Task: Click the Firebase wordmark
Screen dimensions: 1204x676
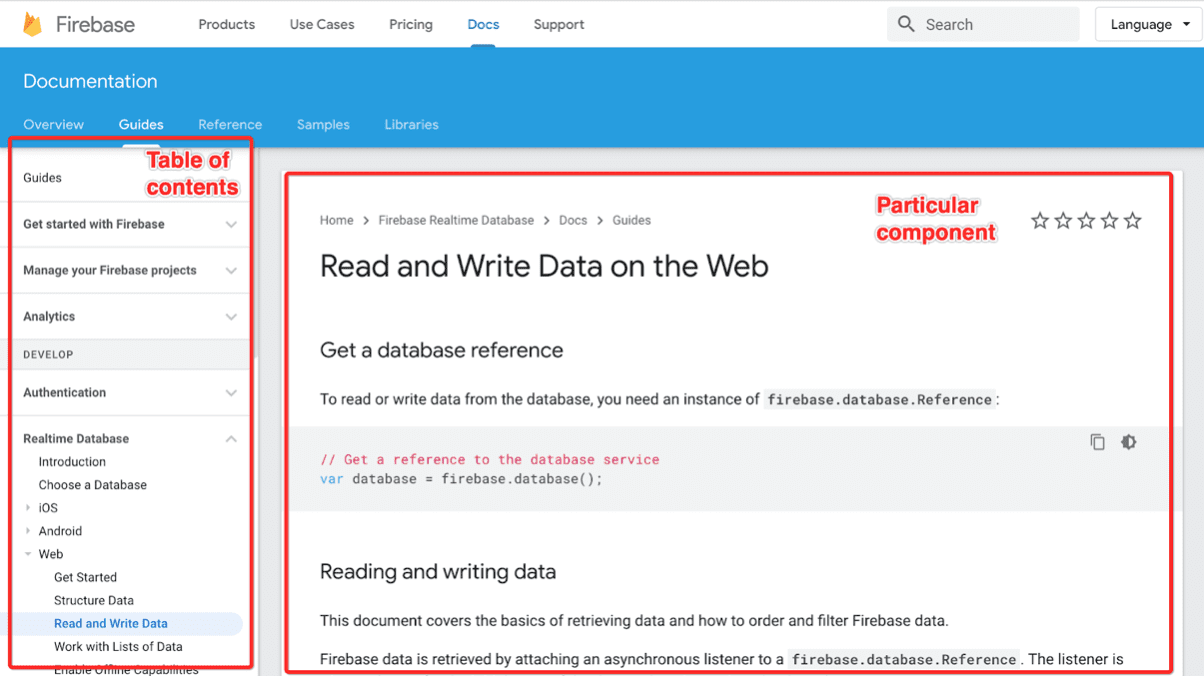Action: 95,24
